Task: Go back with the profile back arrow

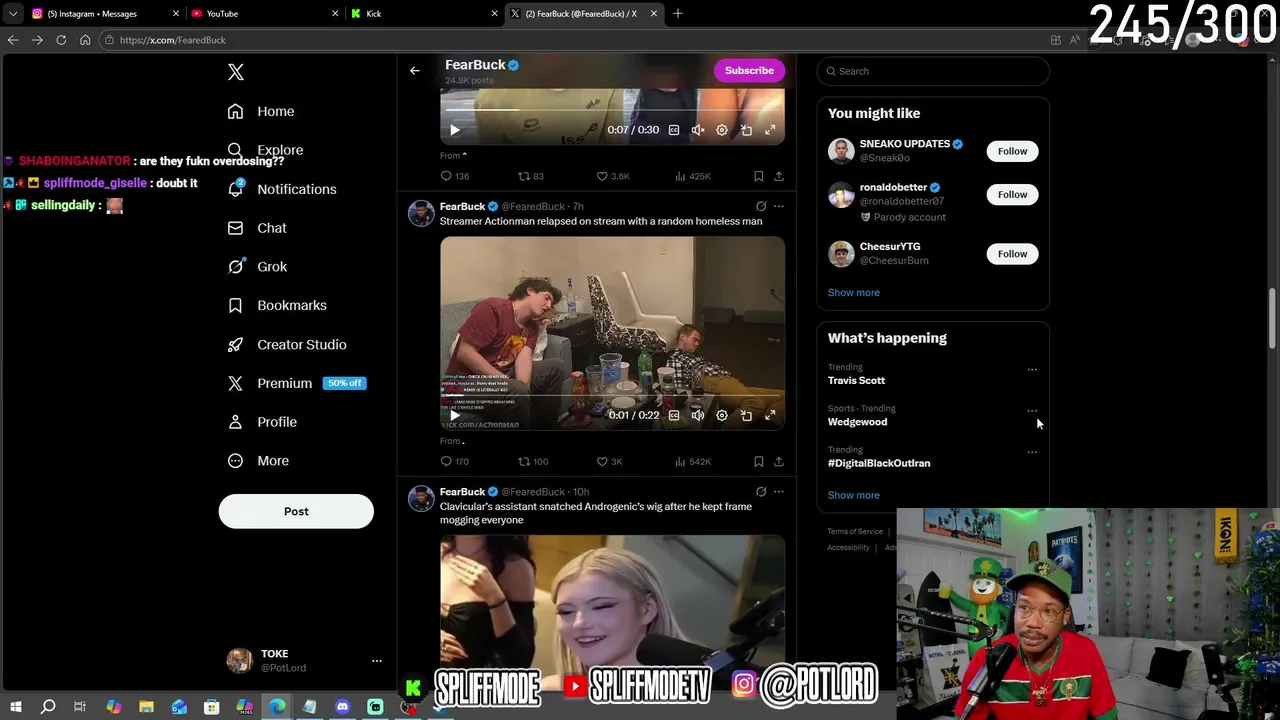Action: 415,70
